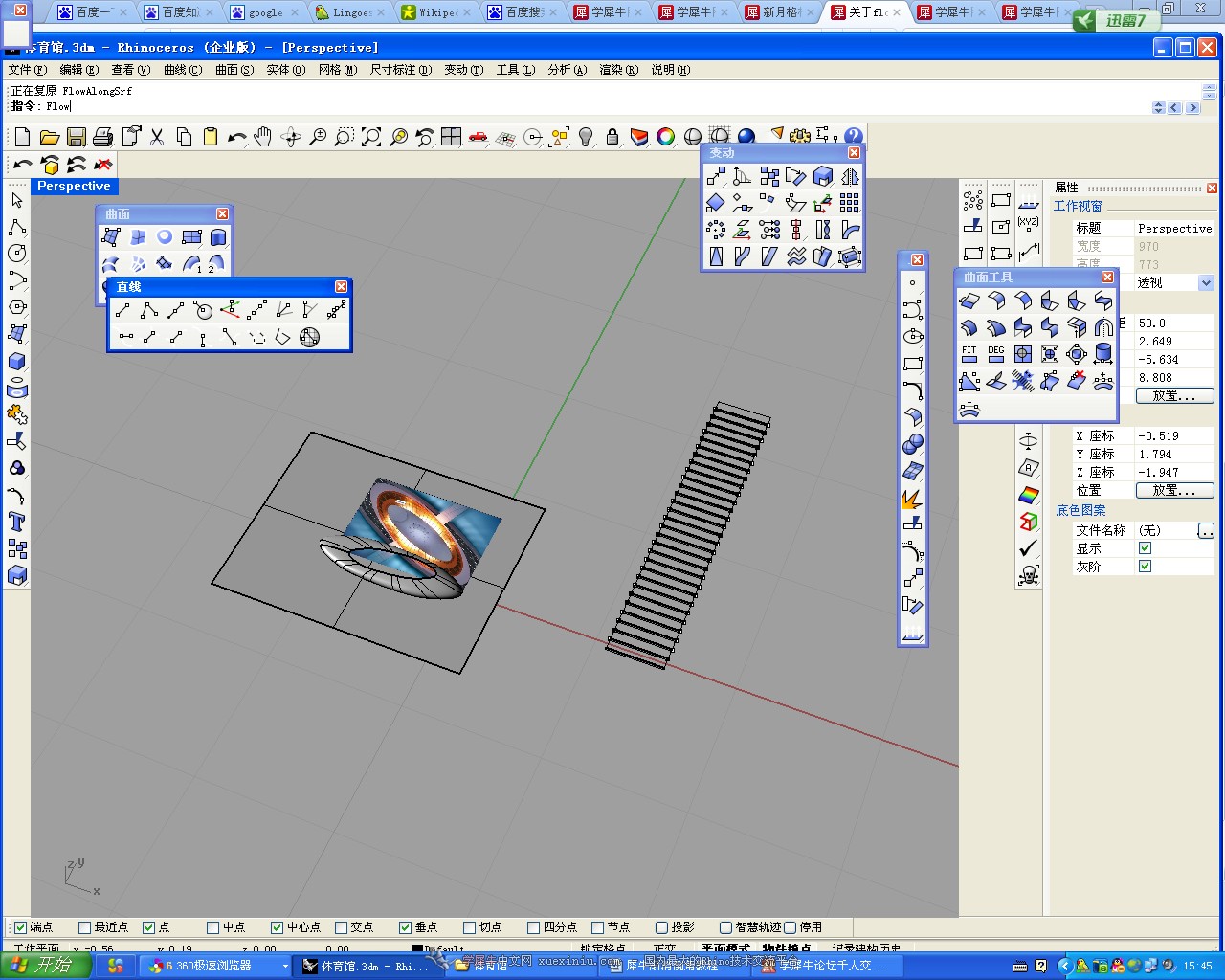Select the Text T tool in left sidebar
The height and width of the screenshot is (980, 1225).
pyautogui.click(x=17, y=522)
